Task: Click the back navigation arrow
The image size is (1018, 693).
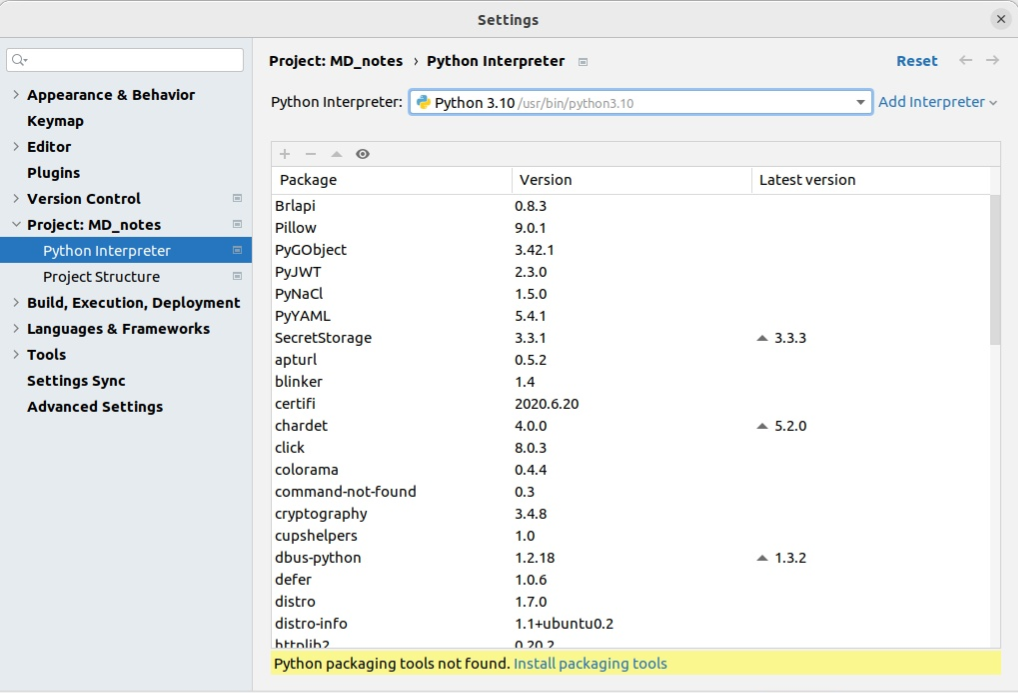Action: click(x=965, y=61)
